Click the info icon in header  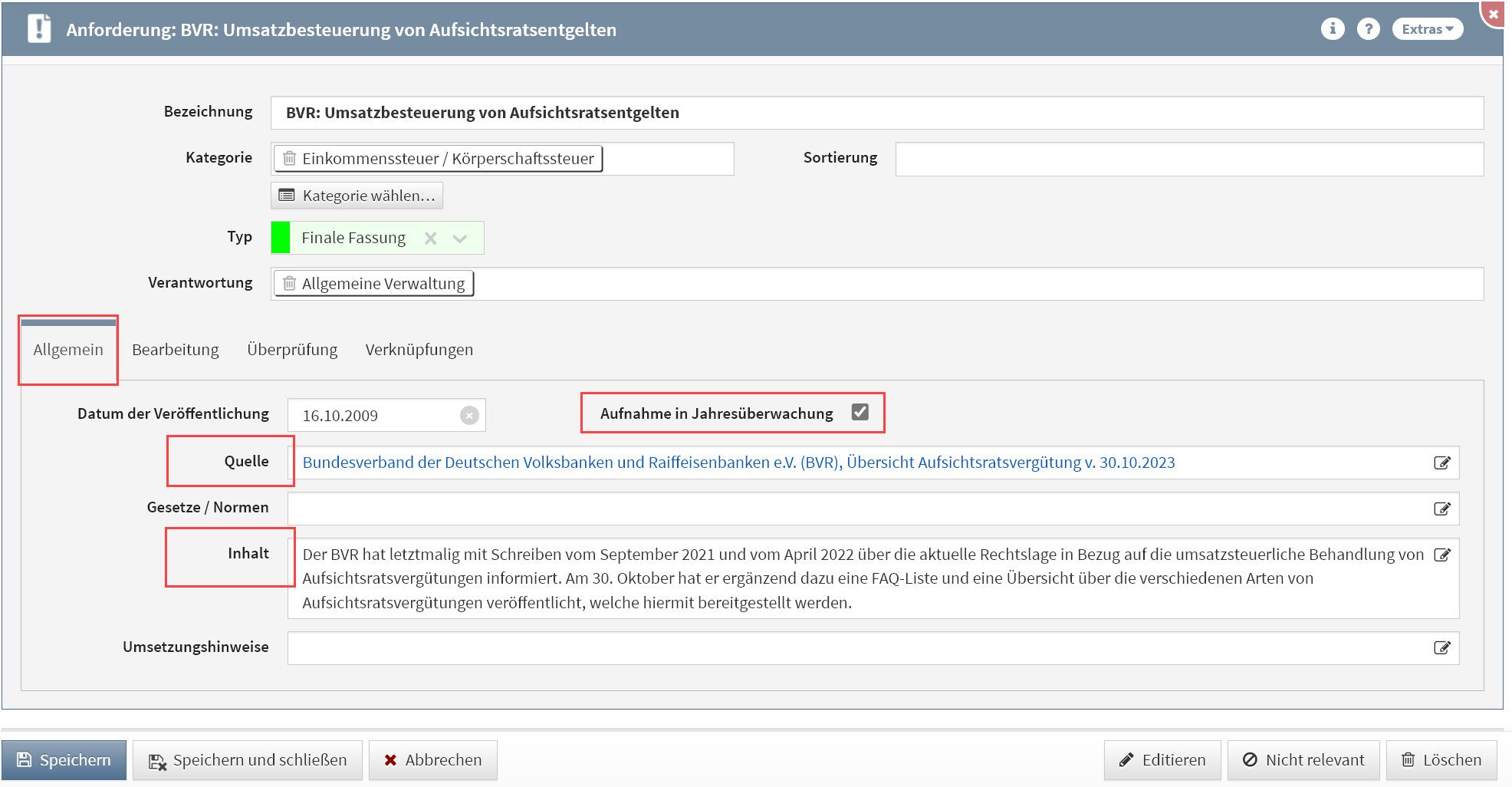point(1333,29)
